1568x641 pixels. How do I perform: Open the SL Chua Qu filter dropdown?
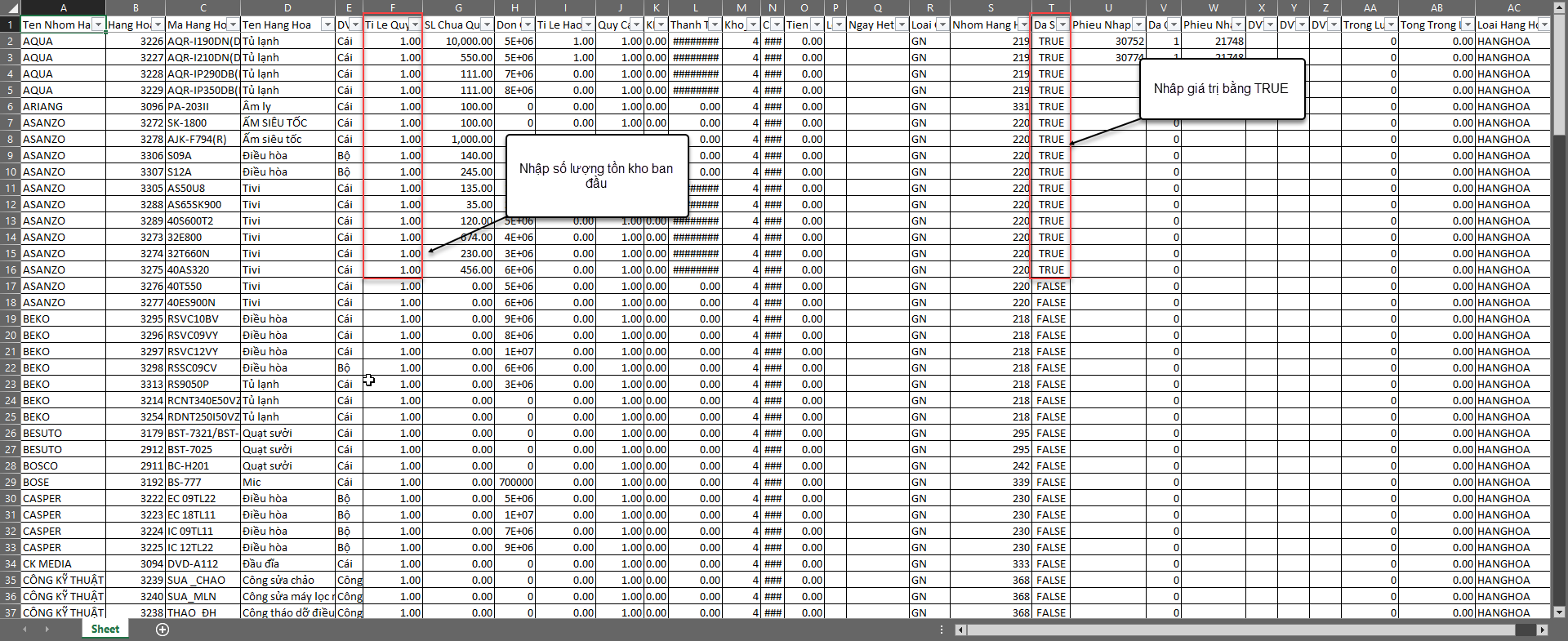point(487,24)
